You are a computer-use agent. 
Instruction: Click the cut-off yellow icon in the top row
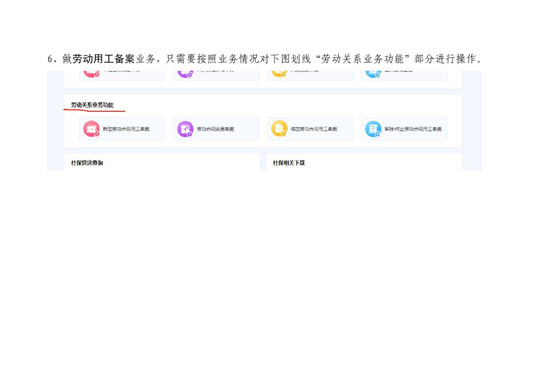[279, 74]
